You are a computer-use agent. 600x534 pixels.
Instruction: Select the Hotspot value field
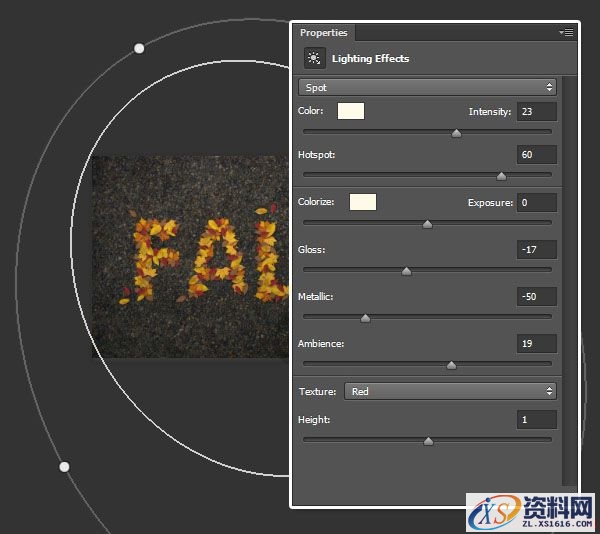pos(537,155)
